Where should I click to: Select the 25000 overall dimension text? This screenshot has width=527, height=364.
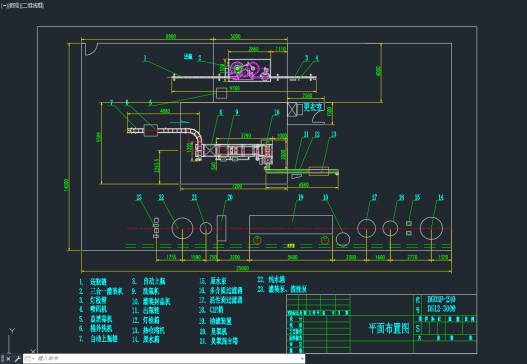coord(242,268)
